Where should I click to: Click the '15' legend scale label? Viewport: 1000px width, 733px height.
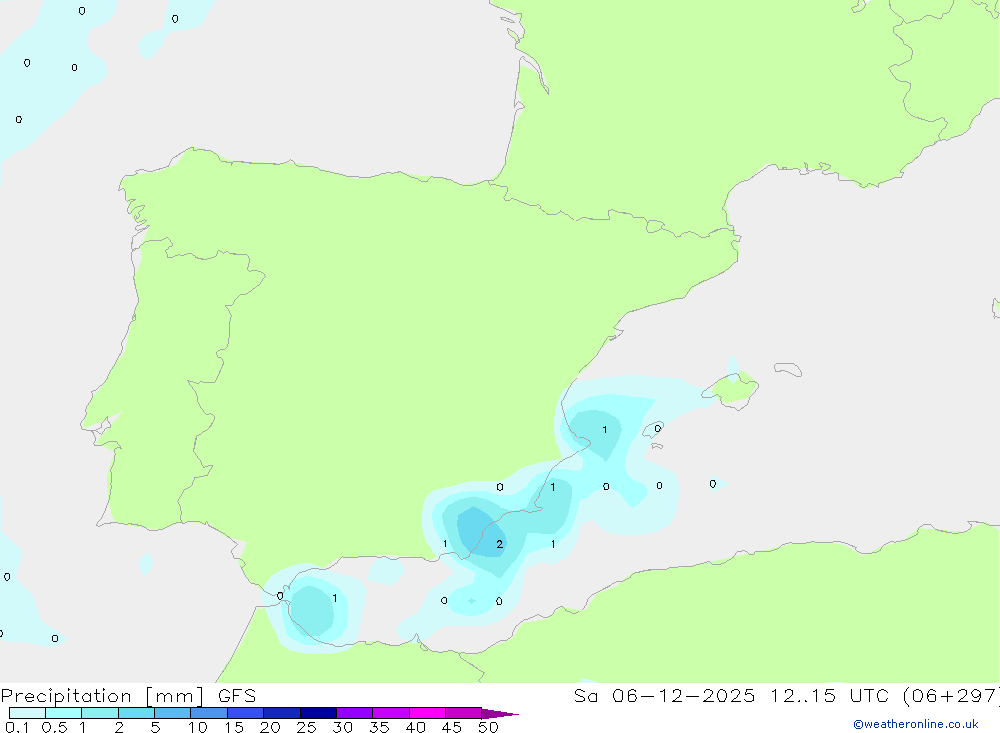(x=234, y=727)
